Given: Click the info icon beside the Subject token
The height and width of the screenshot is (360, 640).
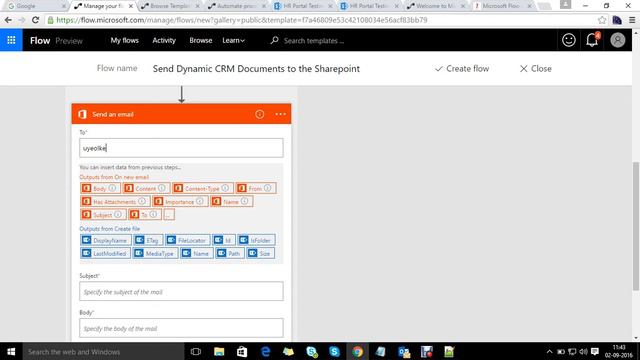Looking at the screenshot, I should tap(118, 214).
